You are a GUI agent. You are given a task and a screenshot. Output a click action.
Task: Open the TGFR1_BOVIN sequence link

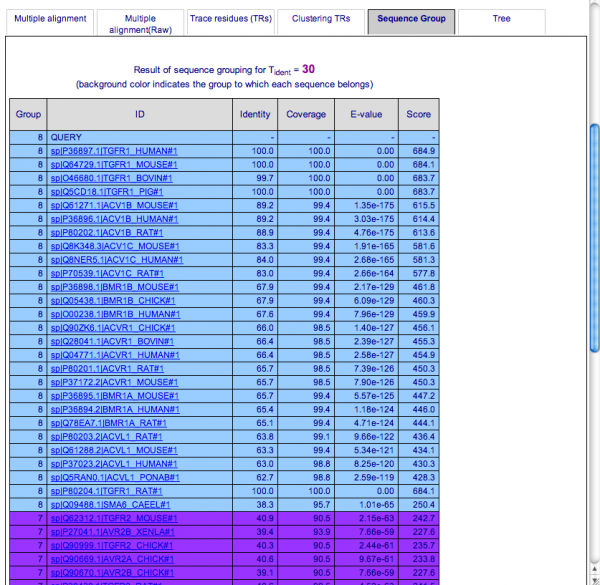pos(113,177)
